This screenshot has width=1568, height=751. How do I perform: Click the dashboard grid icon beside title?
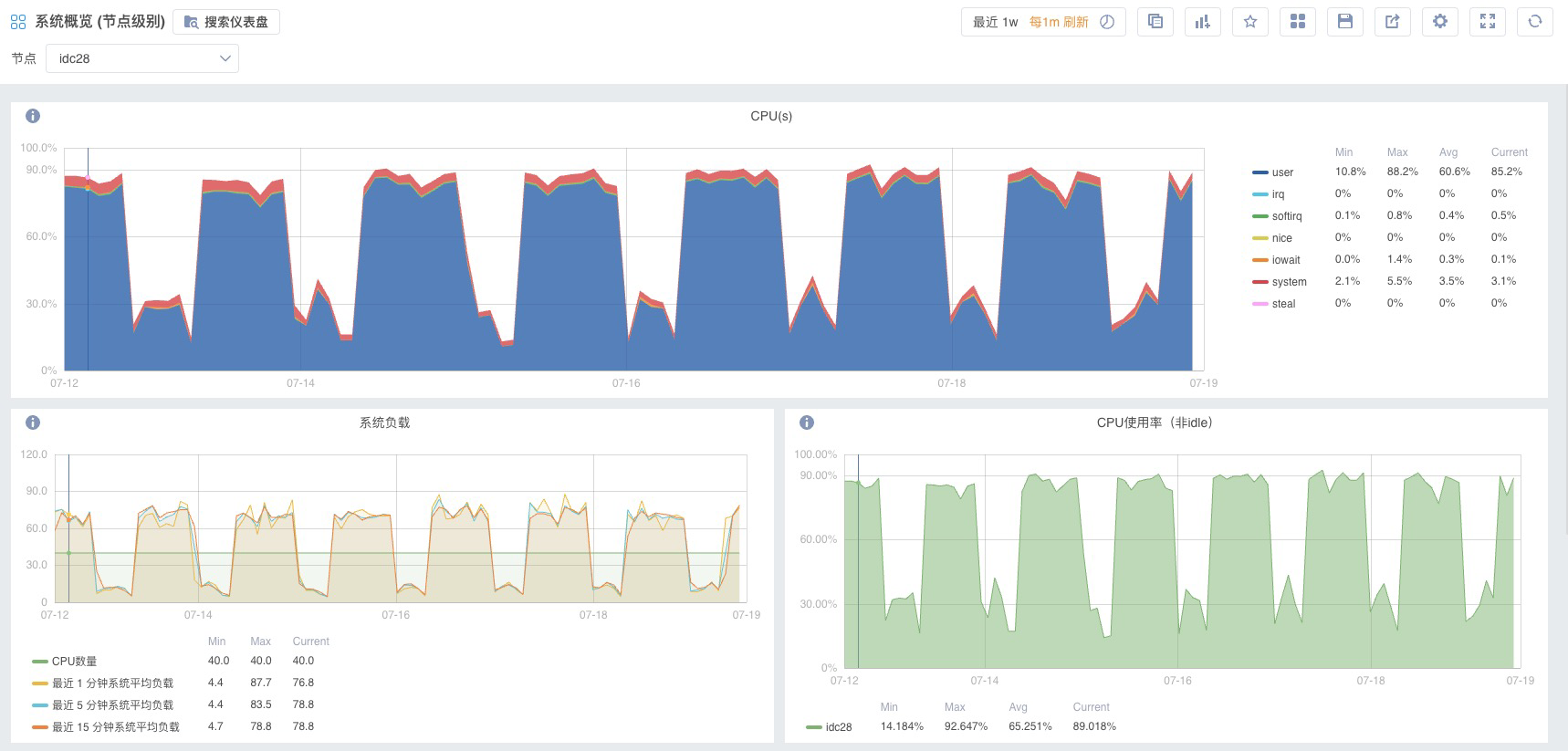point(18,22)
